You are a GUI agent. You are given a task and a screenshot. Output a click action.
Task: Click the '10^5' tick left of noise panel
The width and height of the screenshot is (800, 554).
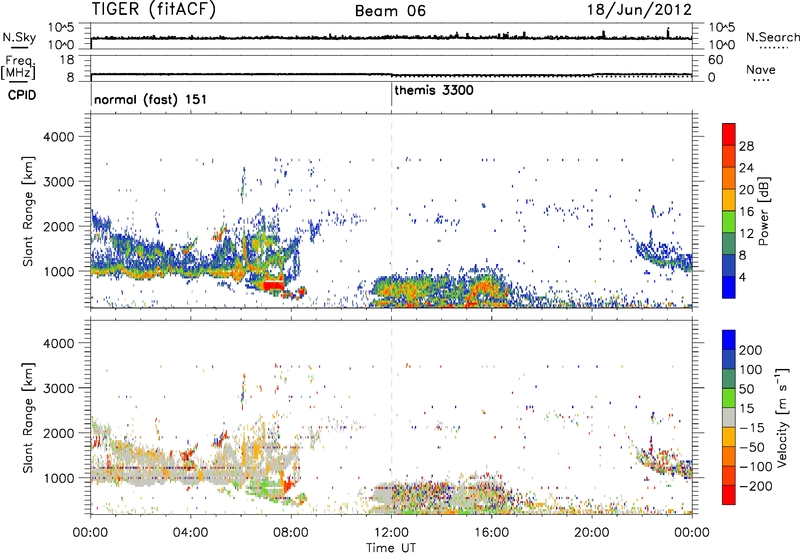point(61,27)
